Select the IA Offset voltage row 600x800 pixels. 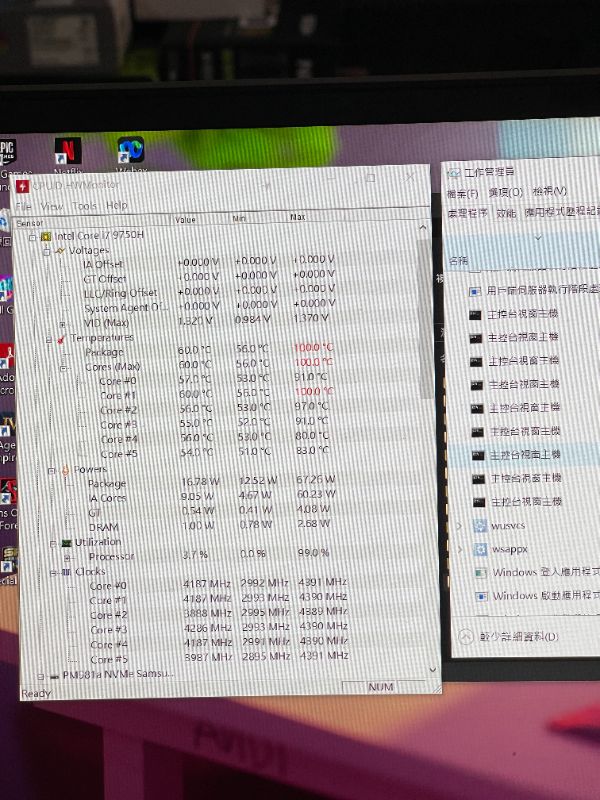point(208,263)
